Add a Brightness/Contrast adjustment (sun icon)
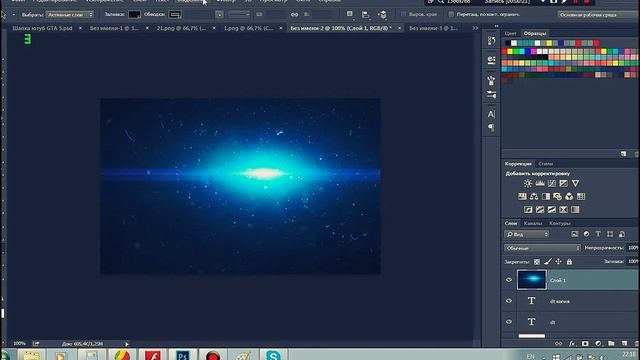 [x=528, y=183]
